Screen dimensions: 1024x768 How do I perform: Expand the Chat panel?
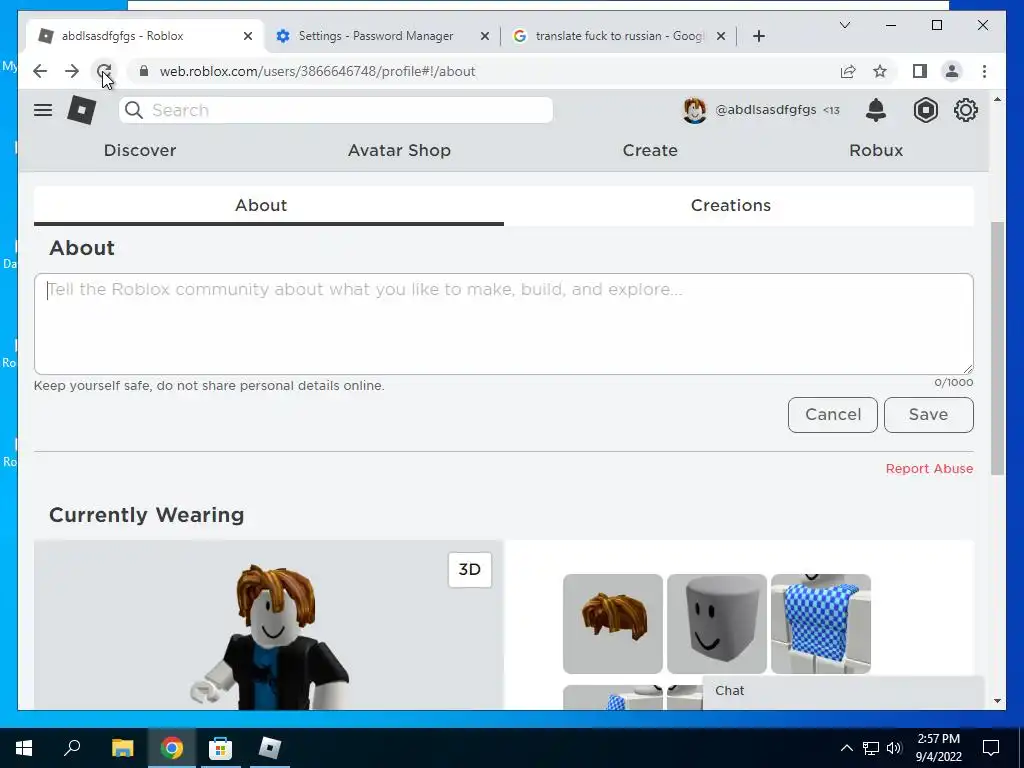842,691
